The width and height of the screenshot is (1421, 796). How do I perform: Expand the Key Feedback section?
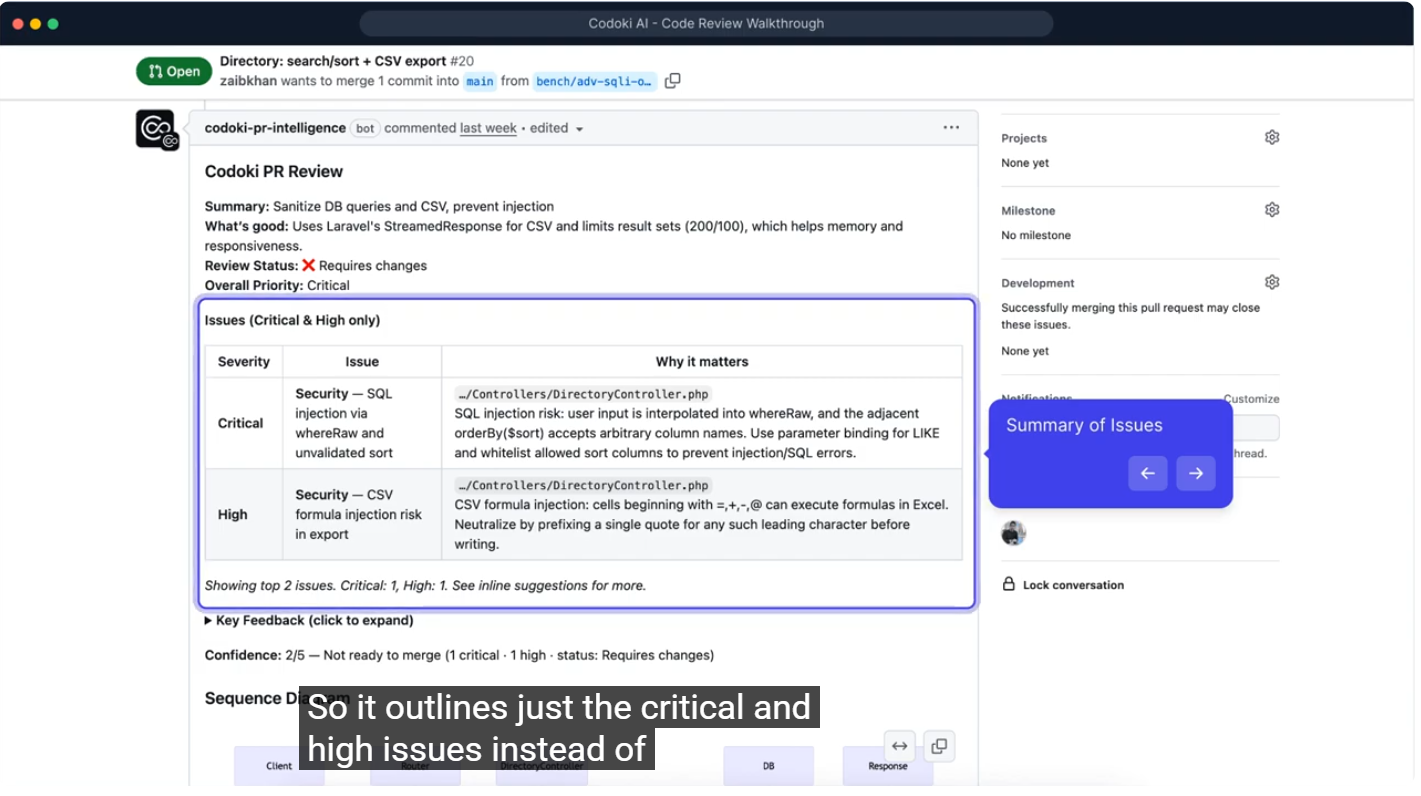(309, 620)
